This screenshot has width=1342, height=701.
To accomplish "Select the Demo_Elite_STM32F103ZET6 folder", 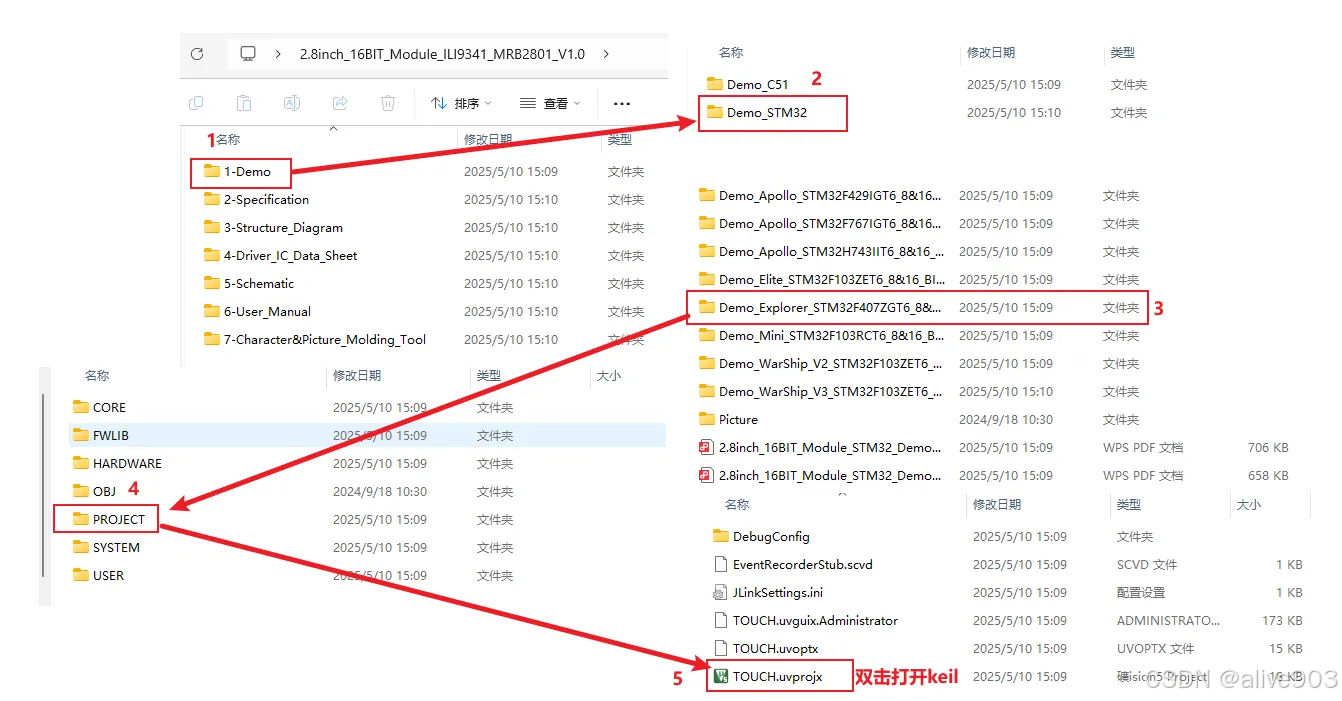I will (820, 280).
